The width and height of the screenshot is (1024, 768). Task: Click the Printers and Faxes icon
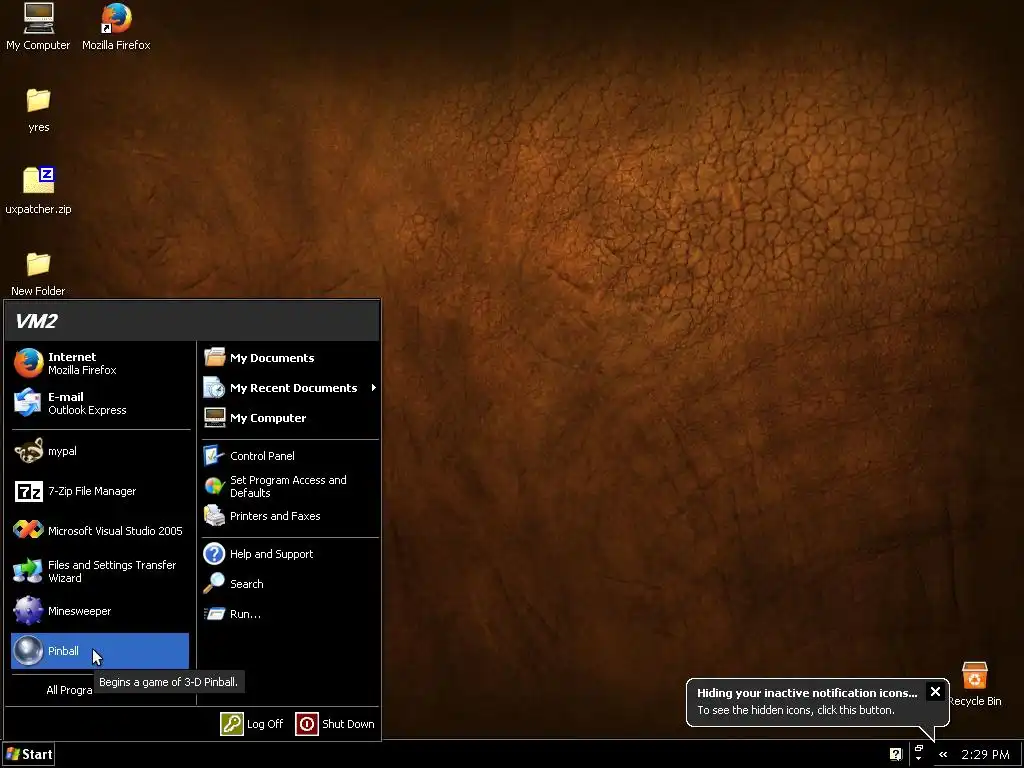pyautogui.click(x=214, y=515)
